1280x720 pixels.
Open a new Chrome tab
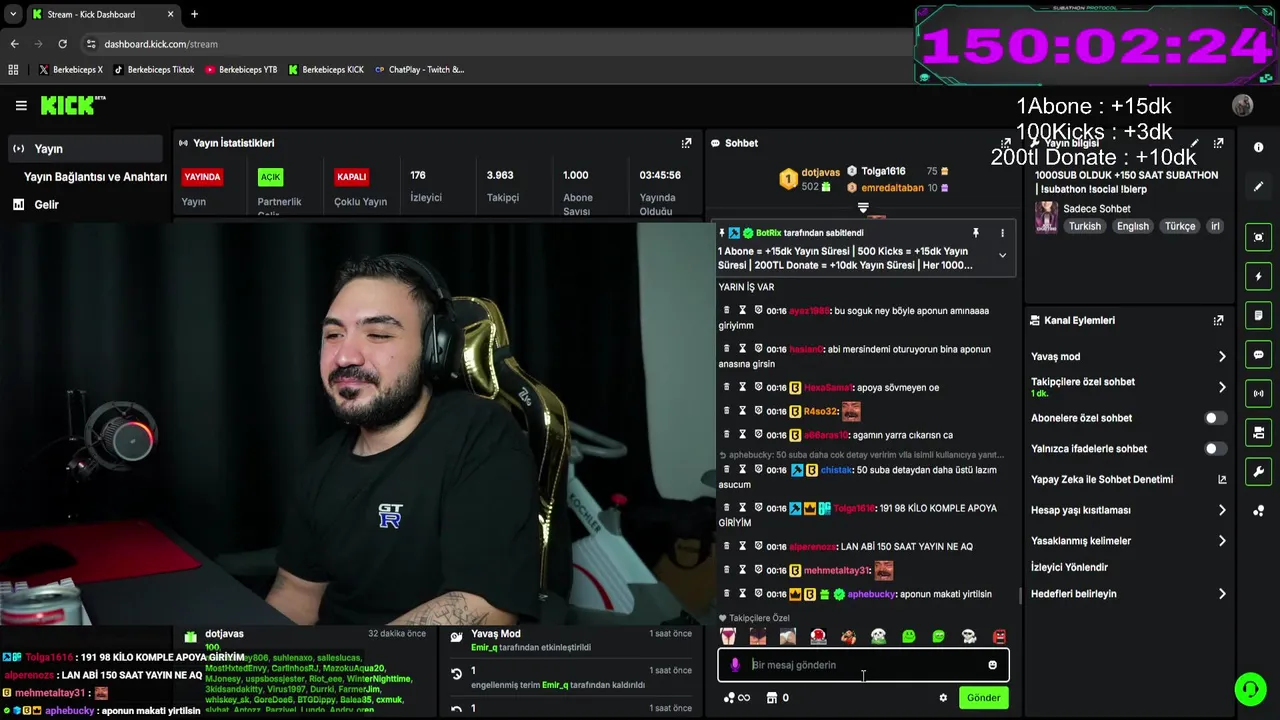(194, 14)
